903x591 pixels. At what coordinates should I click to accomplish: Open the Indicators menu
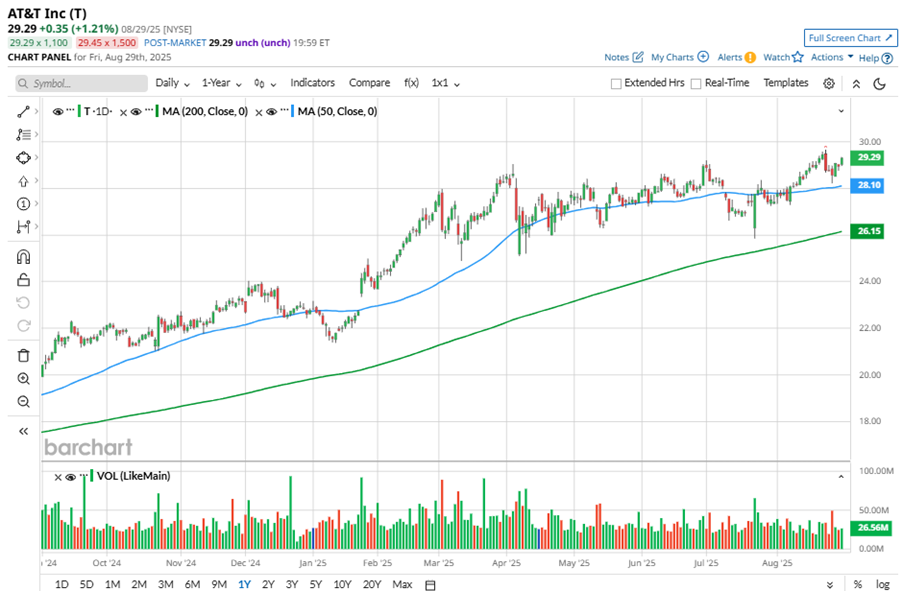[x=313, y=83]
